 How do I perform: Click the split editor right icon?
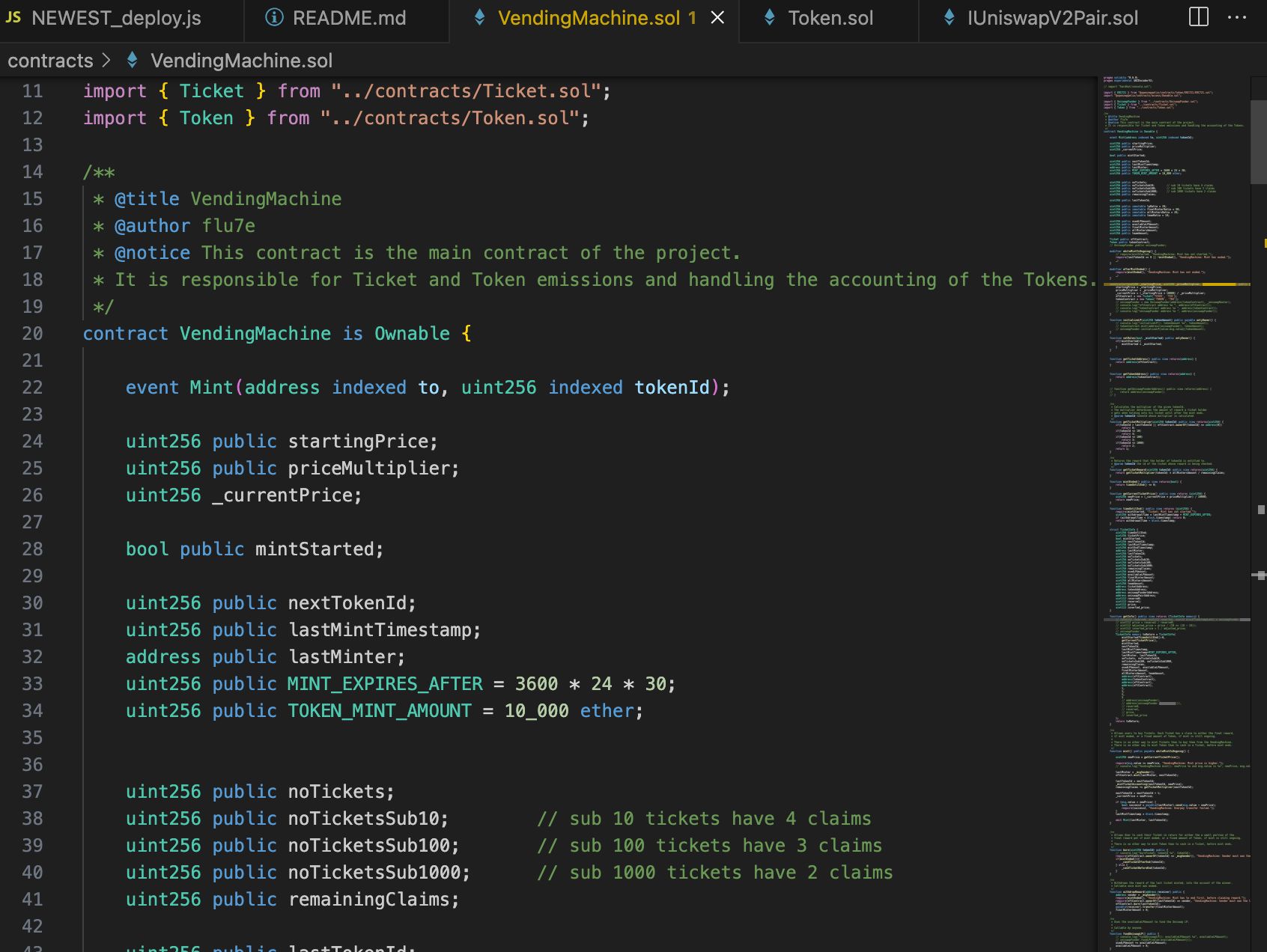pyautogui.click(x=1199, y=17)
